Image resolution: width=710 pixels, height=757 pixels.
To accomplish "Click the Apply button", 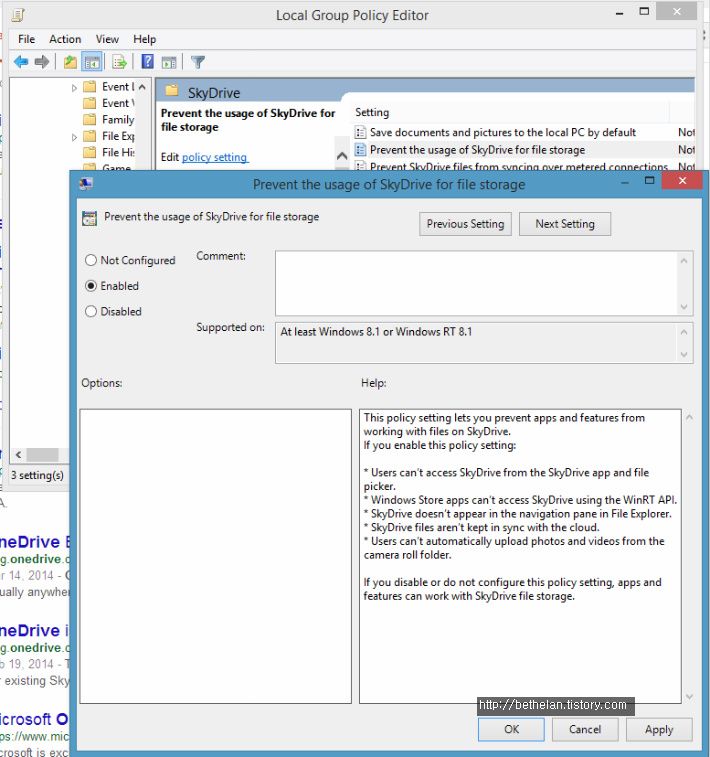I will (x=659, y=729).
